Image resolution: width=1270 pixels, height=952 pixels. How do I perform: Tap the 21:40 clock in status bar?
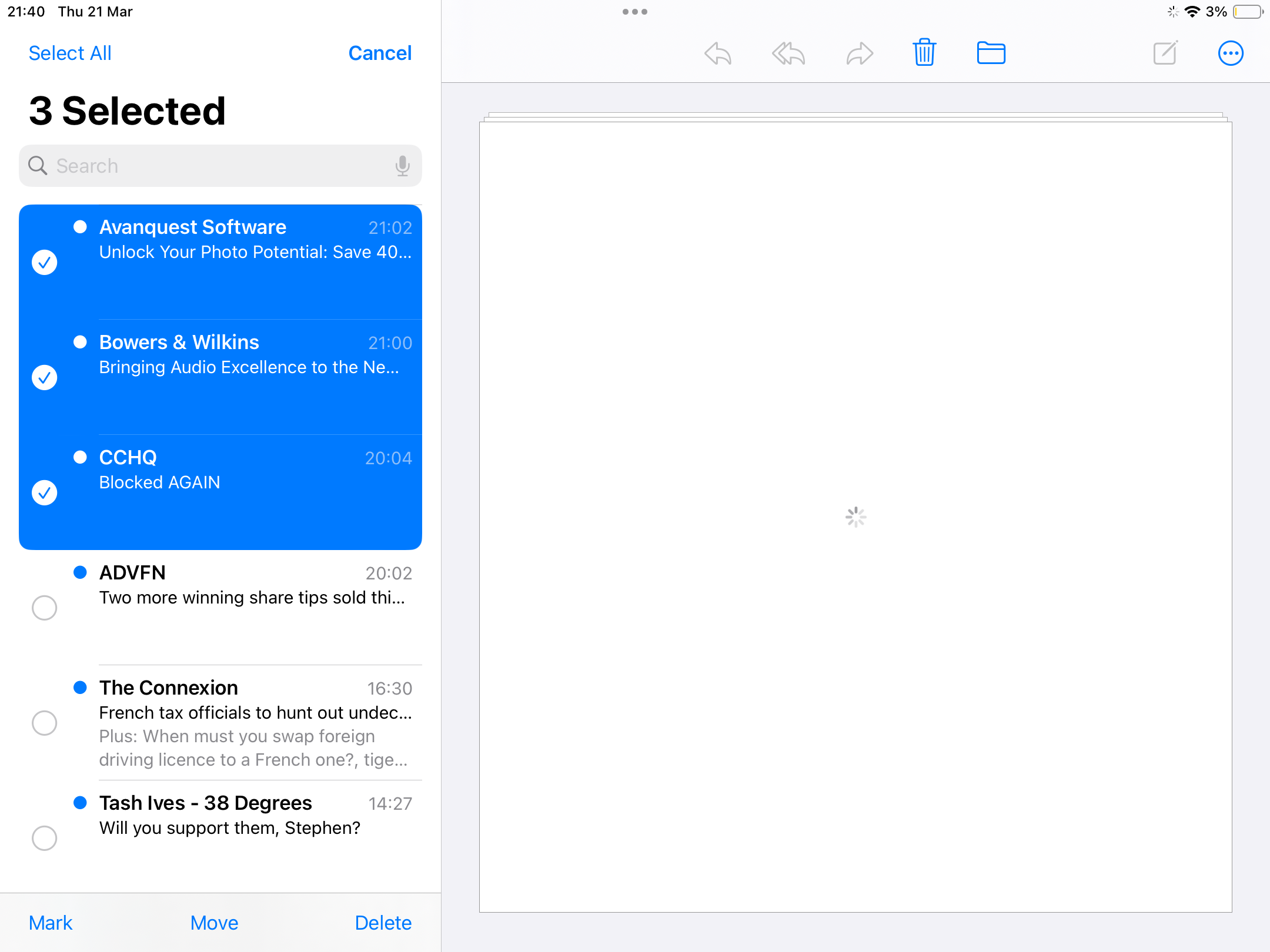26,12
